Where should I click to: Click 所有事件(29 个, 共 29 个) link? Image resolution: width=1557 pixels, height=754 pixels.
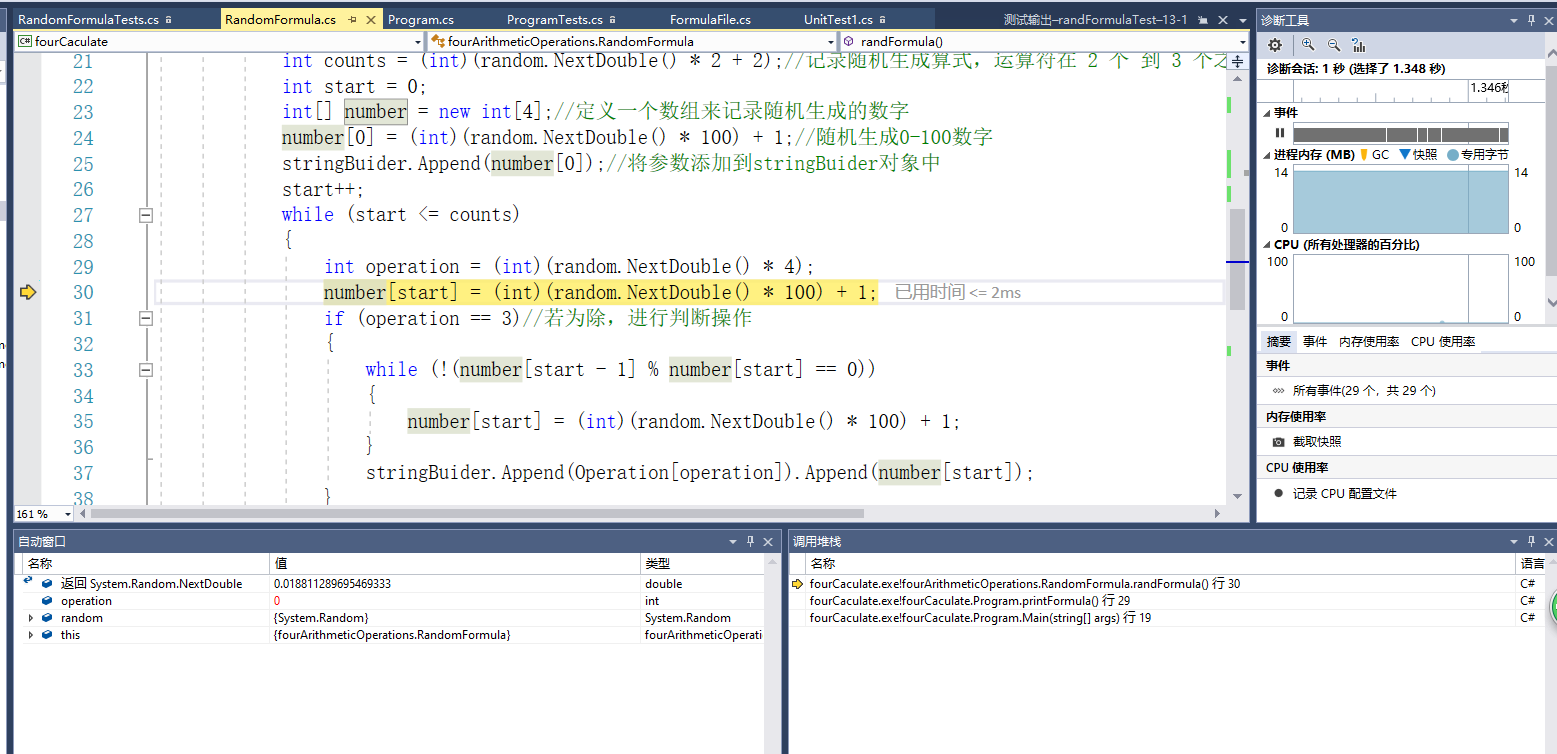[1364, 390]
